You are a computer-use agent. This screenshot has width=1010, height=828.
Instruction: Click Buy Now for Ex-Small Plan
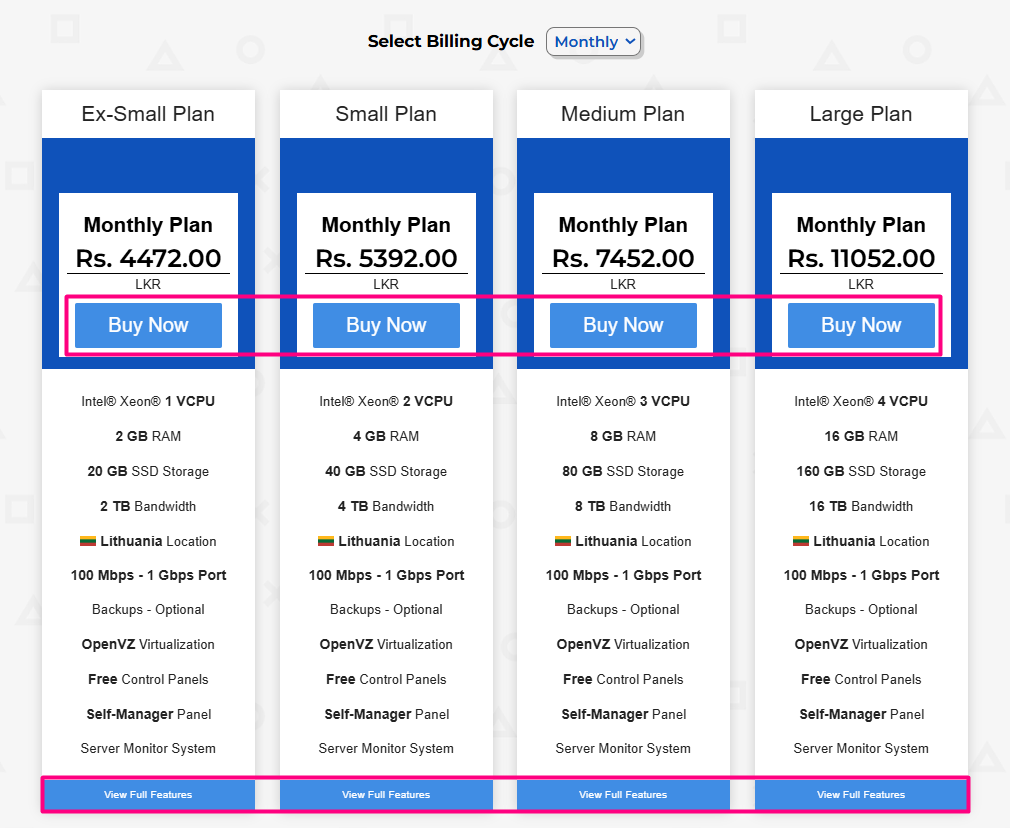click(x=148, y=325)
